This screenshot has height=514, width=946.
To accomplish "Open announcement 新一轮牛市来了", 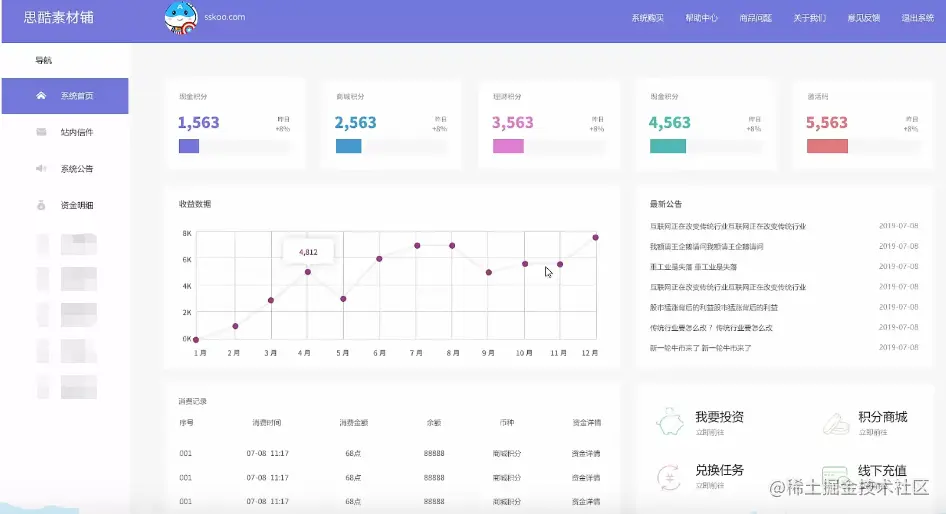I will click(x=700, y=348).
